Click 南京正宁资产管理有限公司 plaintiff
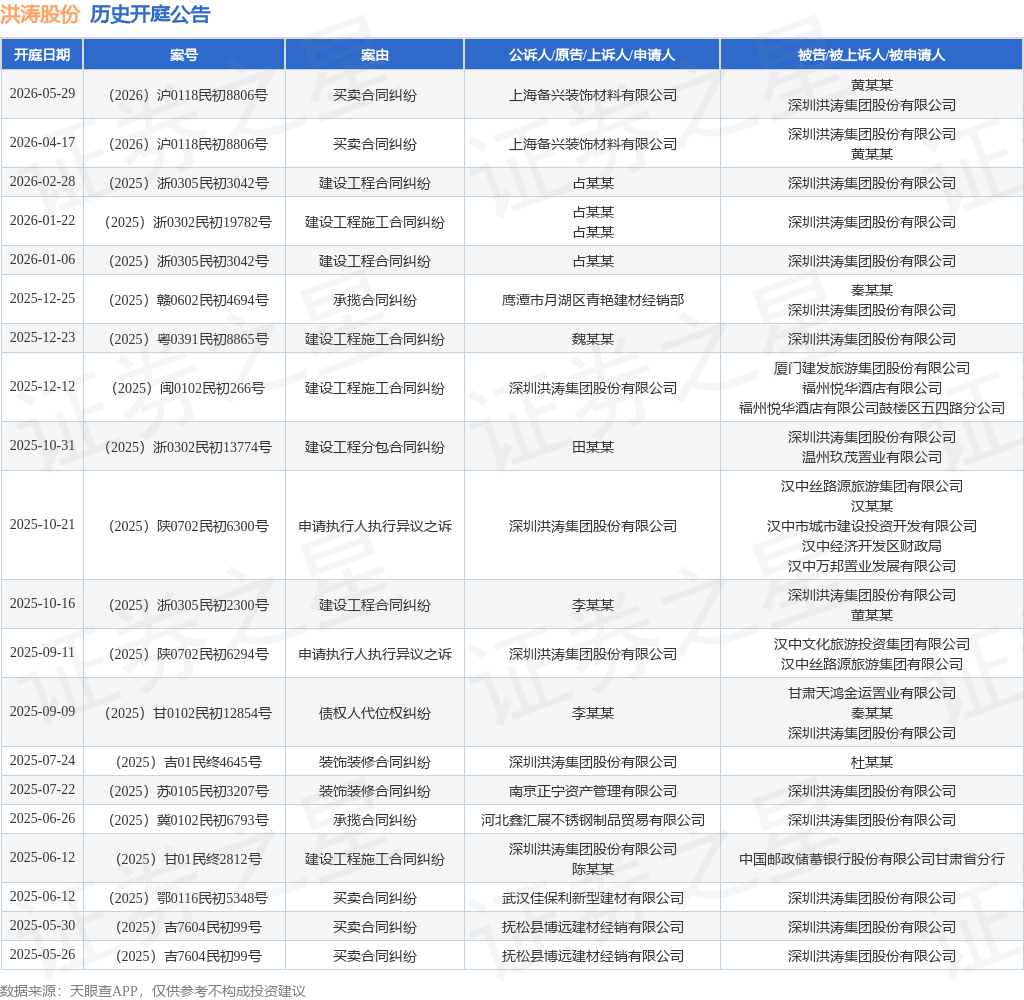Viewport: 1024px width, 1000px height. [x=593, y=792]
